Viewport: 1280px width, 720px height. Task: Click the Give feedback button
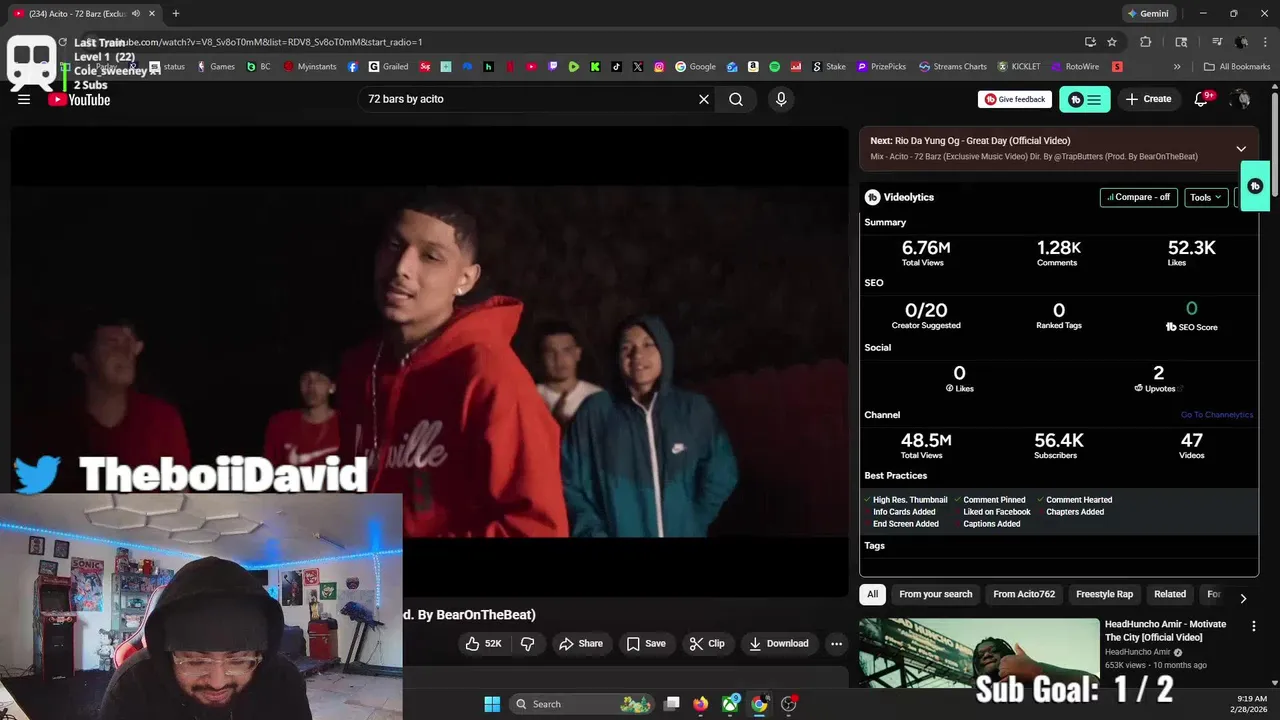pyautogui.click(x=1015, y=99)
